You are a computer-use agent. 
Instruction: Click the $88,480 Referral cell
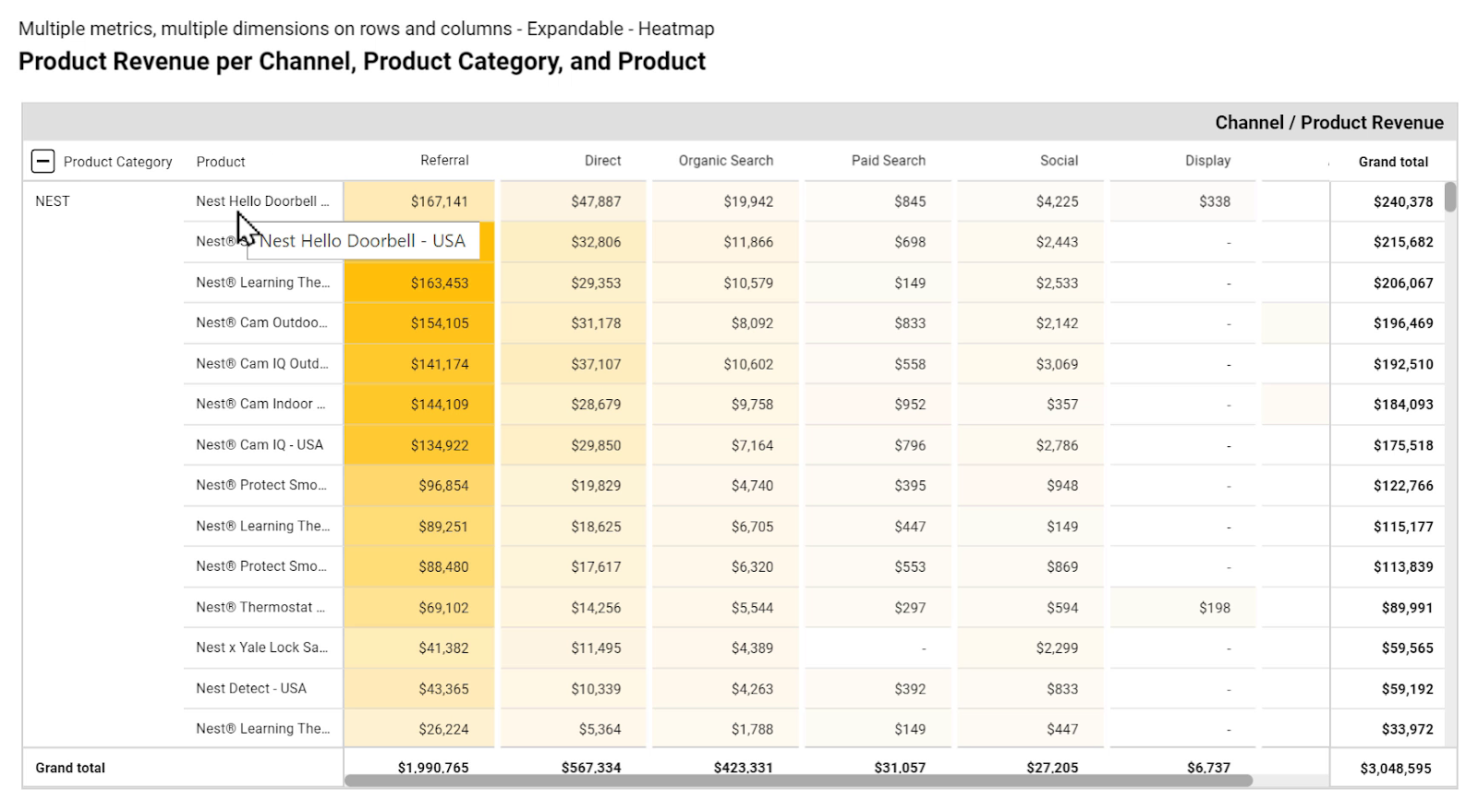[x=419, y=567]
